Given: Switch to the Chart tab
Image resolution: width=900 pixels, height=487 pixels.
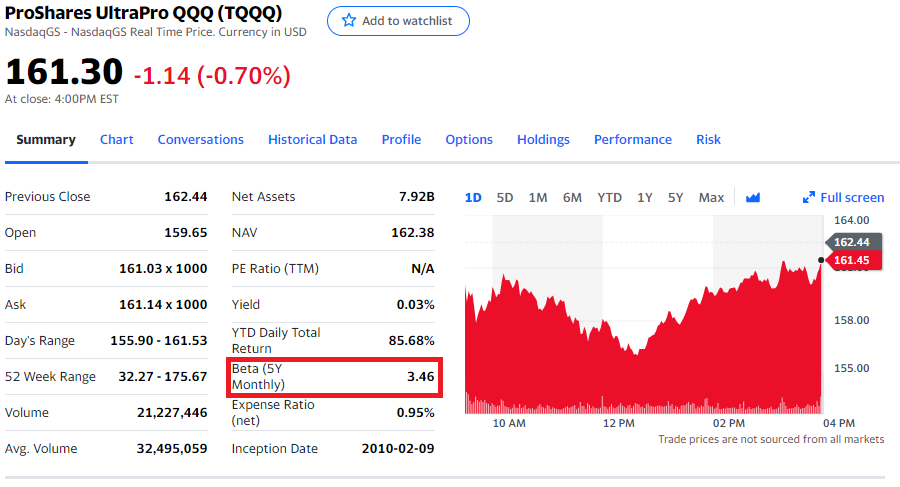Looking at the screenshot, I should [117, 140].
